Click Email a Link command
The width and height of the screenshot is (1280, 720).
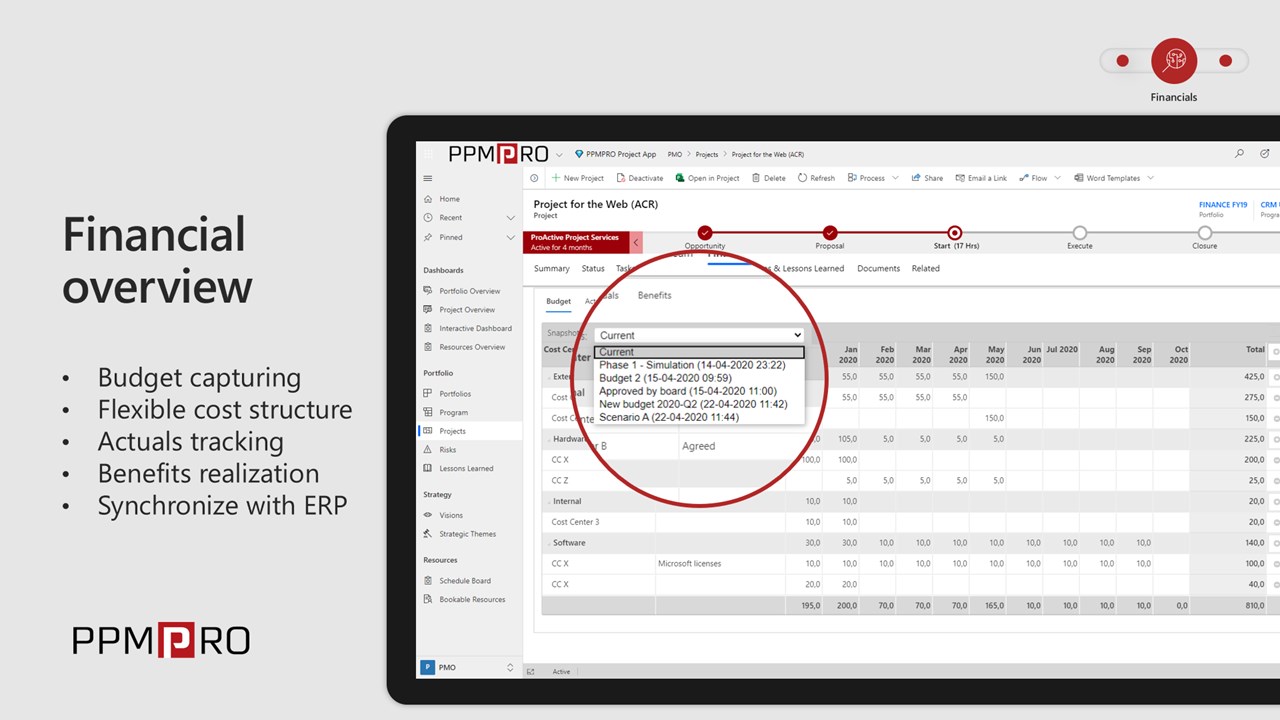981,178
